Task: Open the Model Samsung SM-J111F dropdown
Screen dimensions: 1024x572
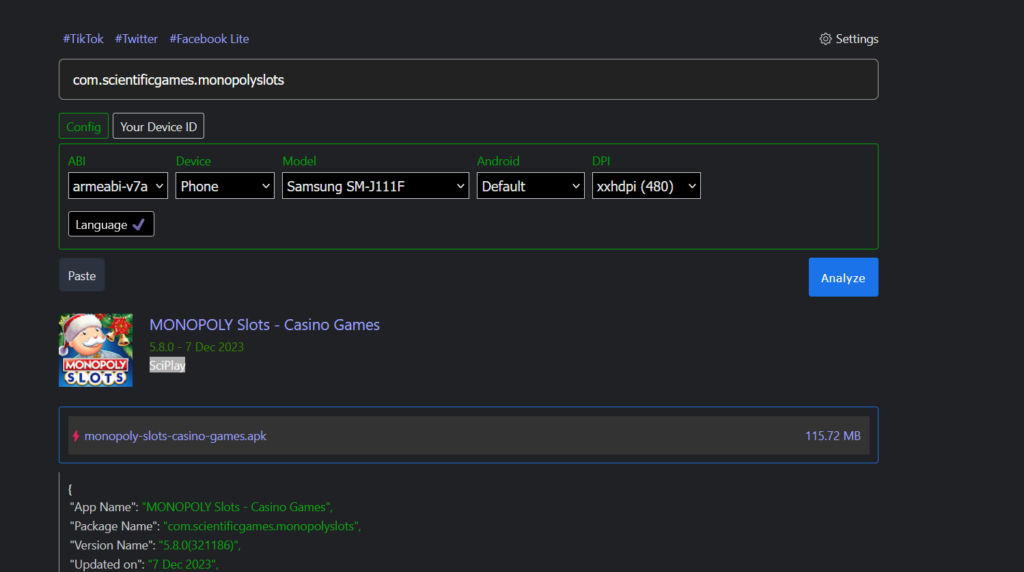Action: (x=376, y=186)
